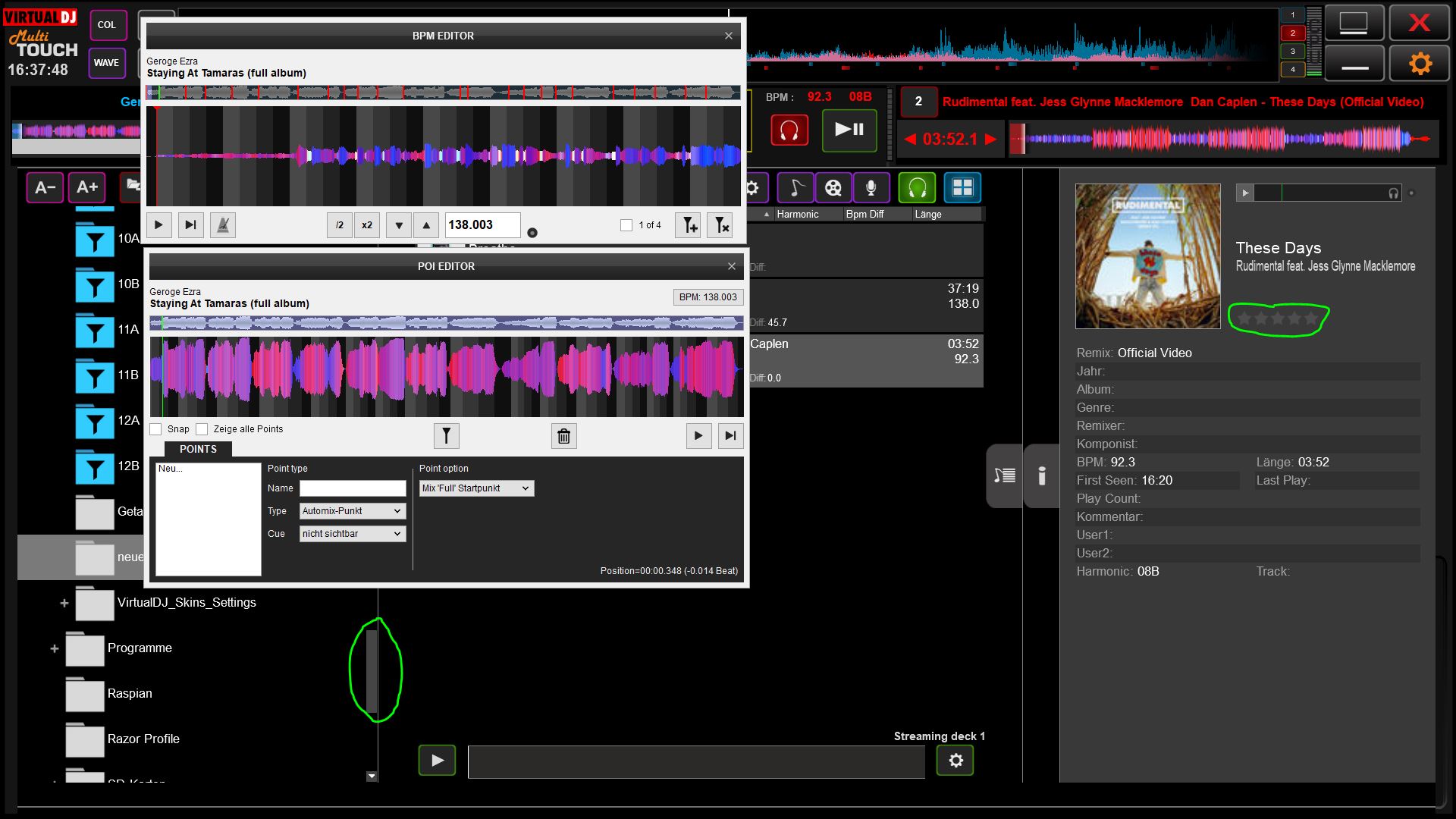The image size is (1456, 819).
Task: Click the small round tap button beside the BPM field
Action: [532, 233]
